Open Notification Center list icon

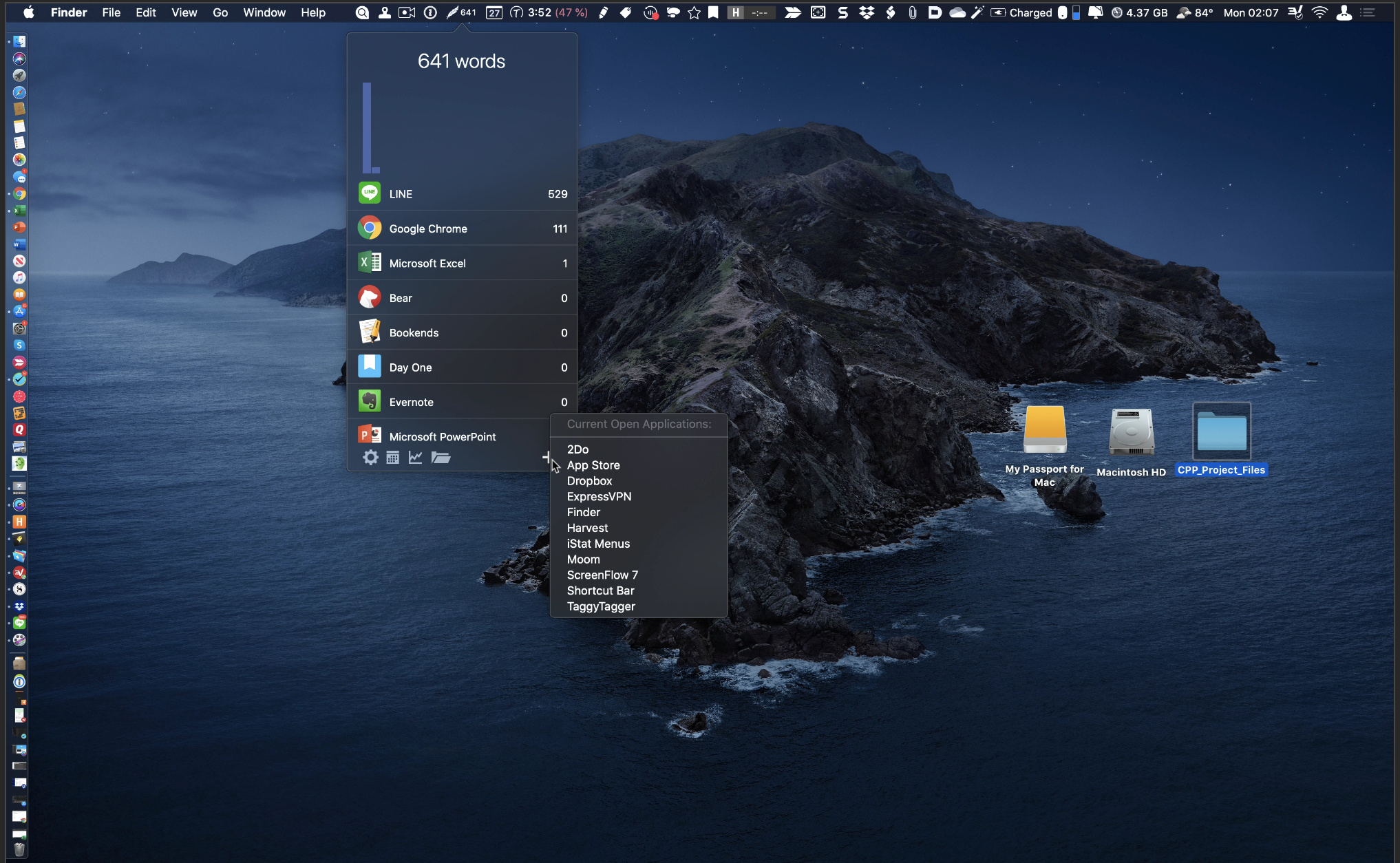point(1367,12)
